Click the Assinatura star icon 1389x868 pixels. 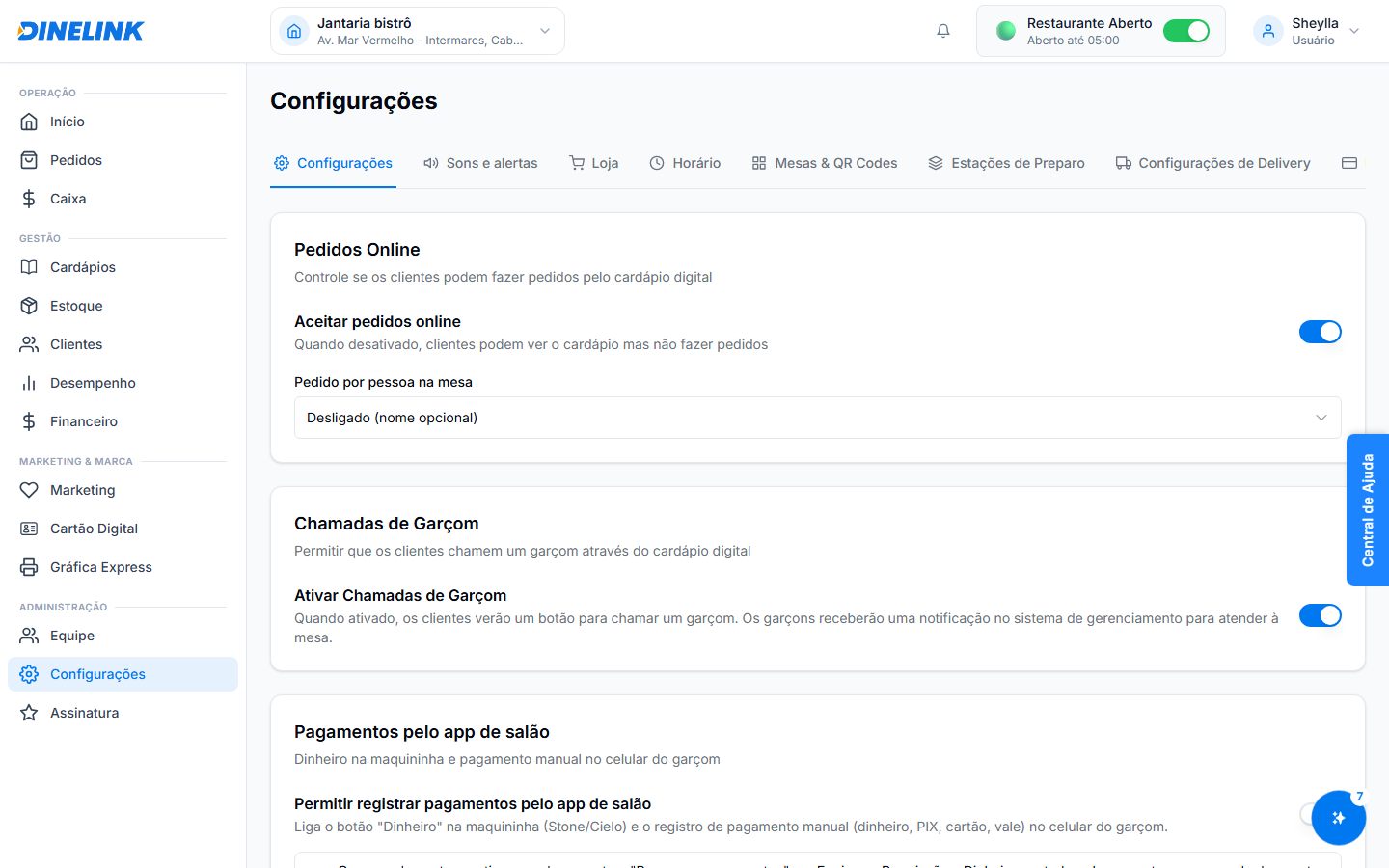[29, 713]
